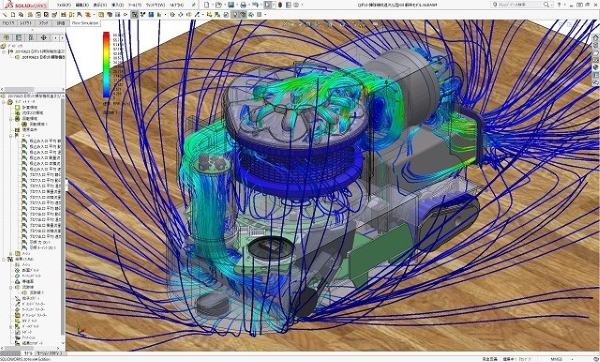Toggle the highlighted selection arrow tool
The height and width of the screenshot is (362, 600).
(268, 5)
